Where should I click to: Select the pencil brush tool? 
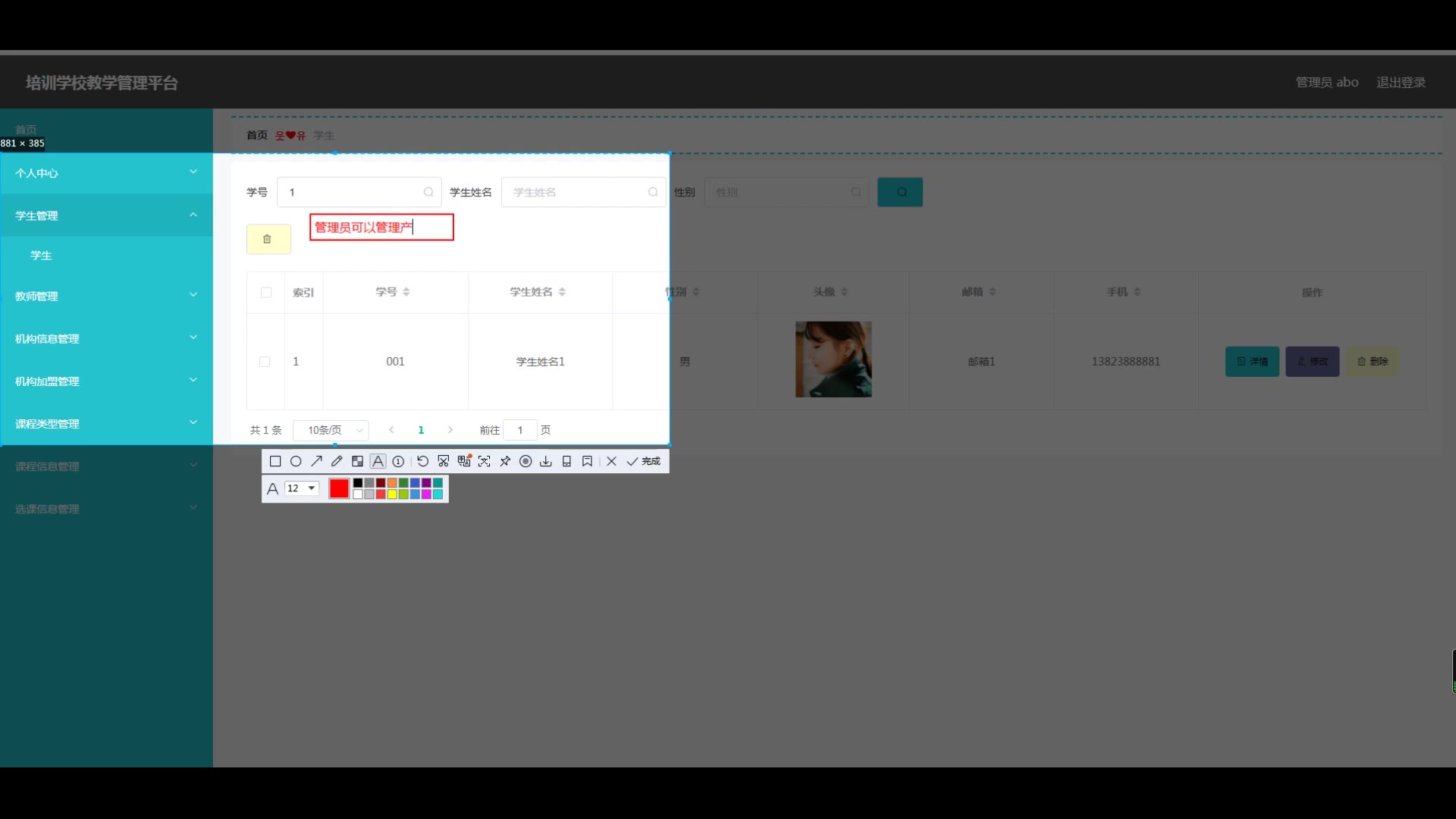click(337, 461)
